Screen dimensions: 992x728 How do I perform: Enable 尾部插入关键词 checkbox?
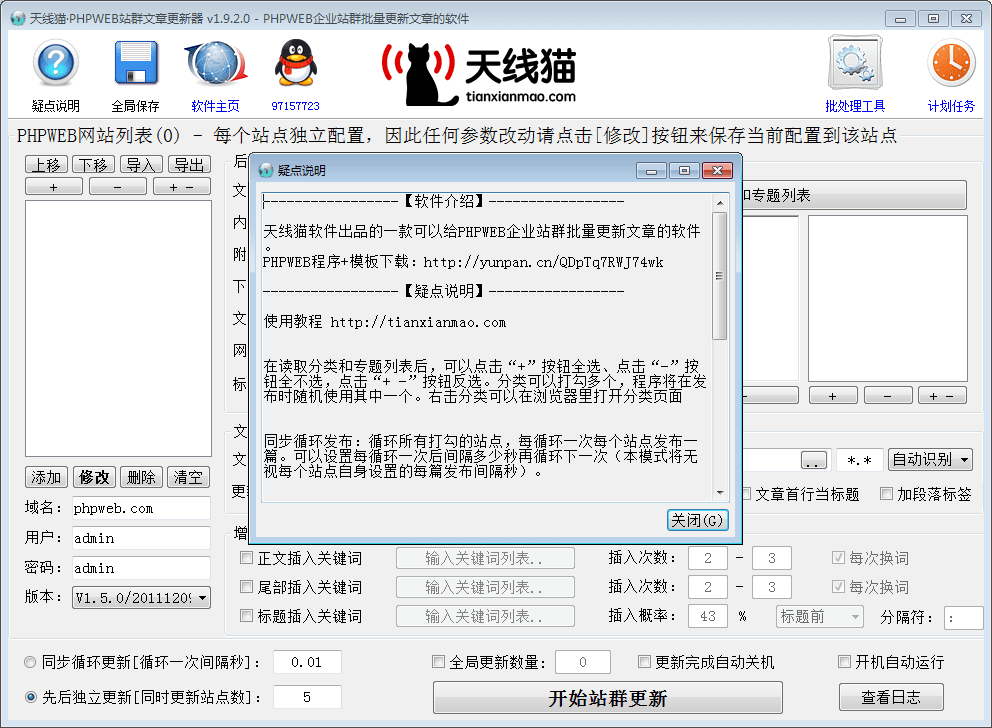click(x=246, y=587)
